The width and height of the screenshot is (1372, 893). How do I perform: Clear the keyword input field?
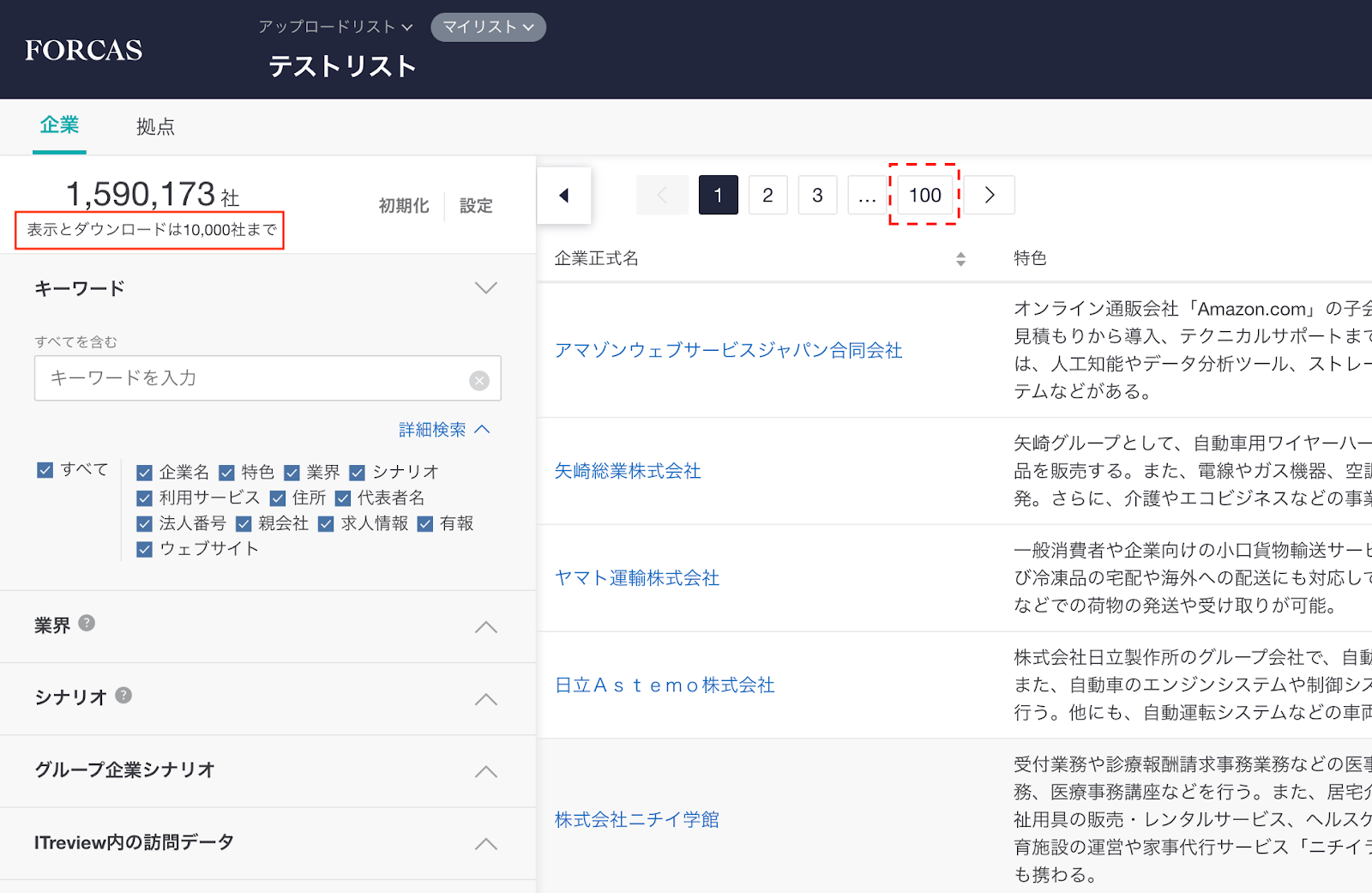(479, 380)
